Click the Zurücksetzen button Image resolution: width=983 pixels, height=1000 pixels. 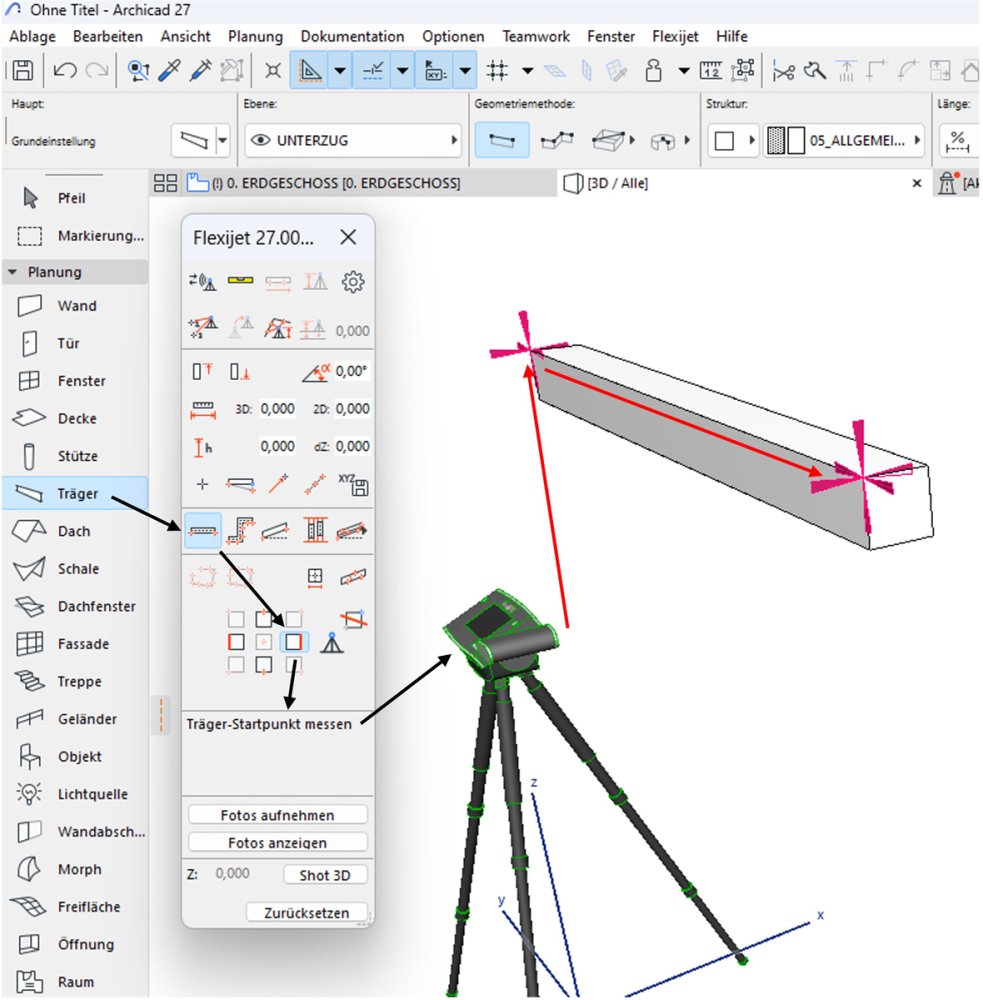coord(307,913)
